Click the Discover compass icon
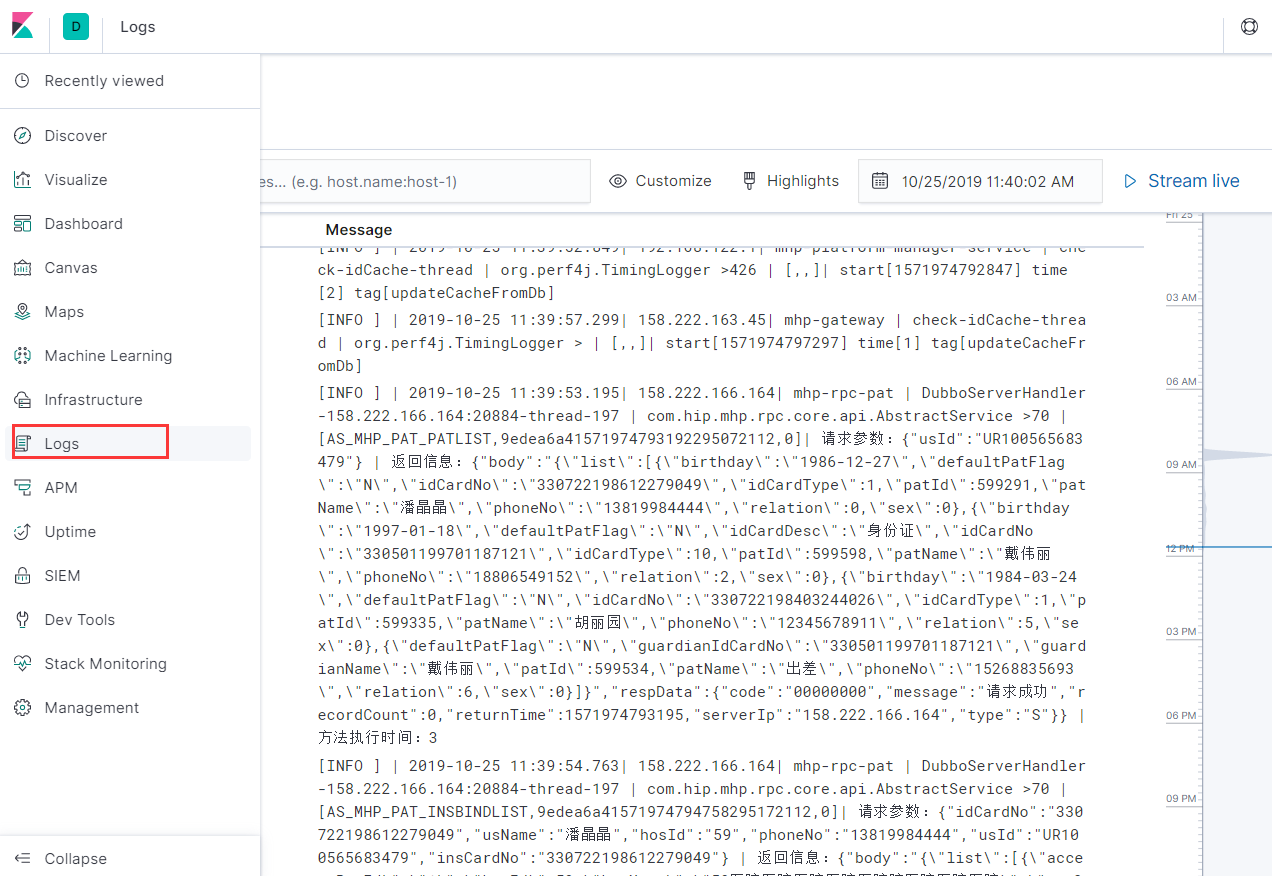The width and height of the screenshot is (1272, 876). pos(23,136)
